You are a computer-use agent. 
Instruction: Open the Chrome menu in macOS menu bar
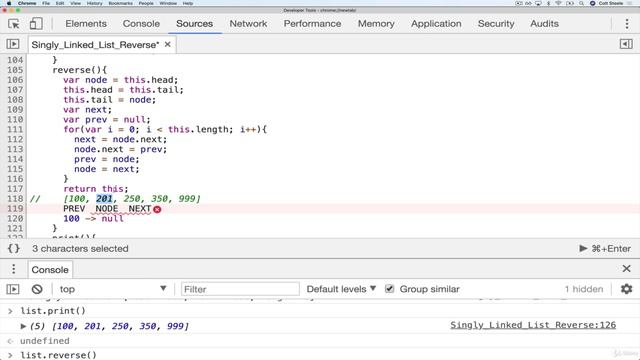tap(27, 3)
